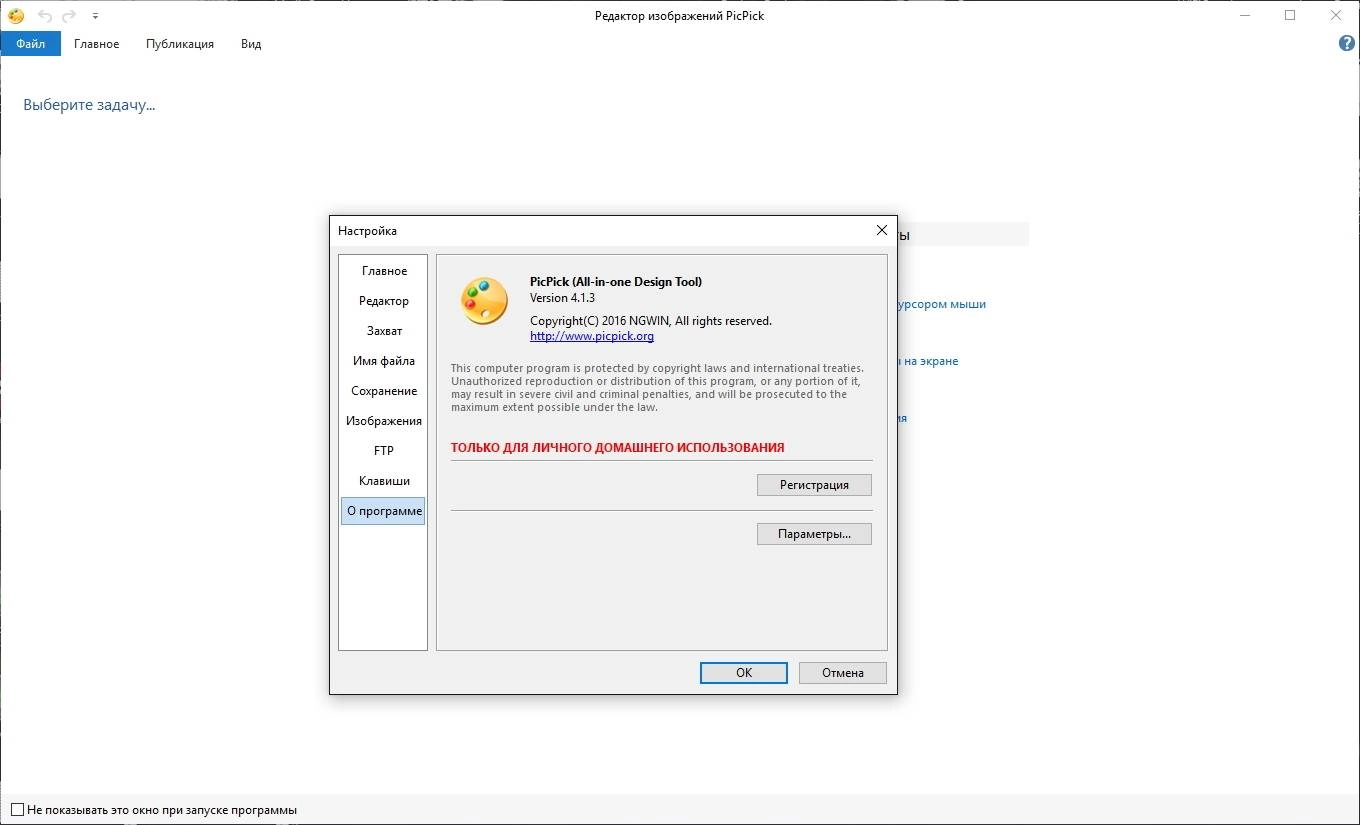The image size is (1360, 825).
Task: Select О программе in the settings list
Action: (384, 511)
